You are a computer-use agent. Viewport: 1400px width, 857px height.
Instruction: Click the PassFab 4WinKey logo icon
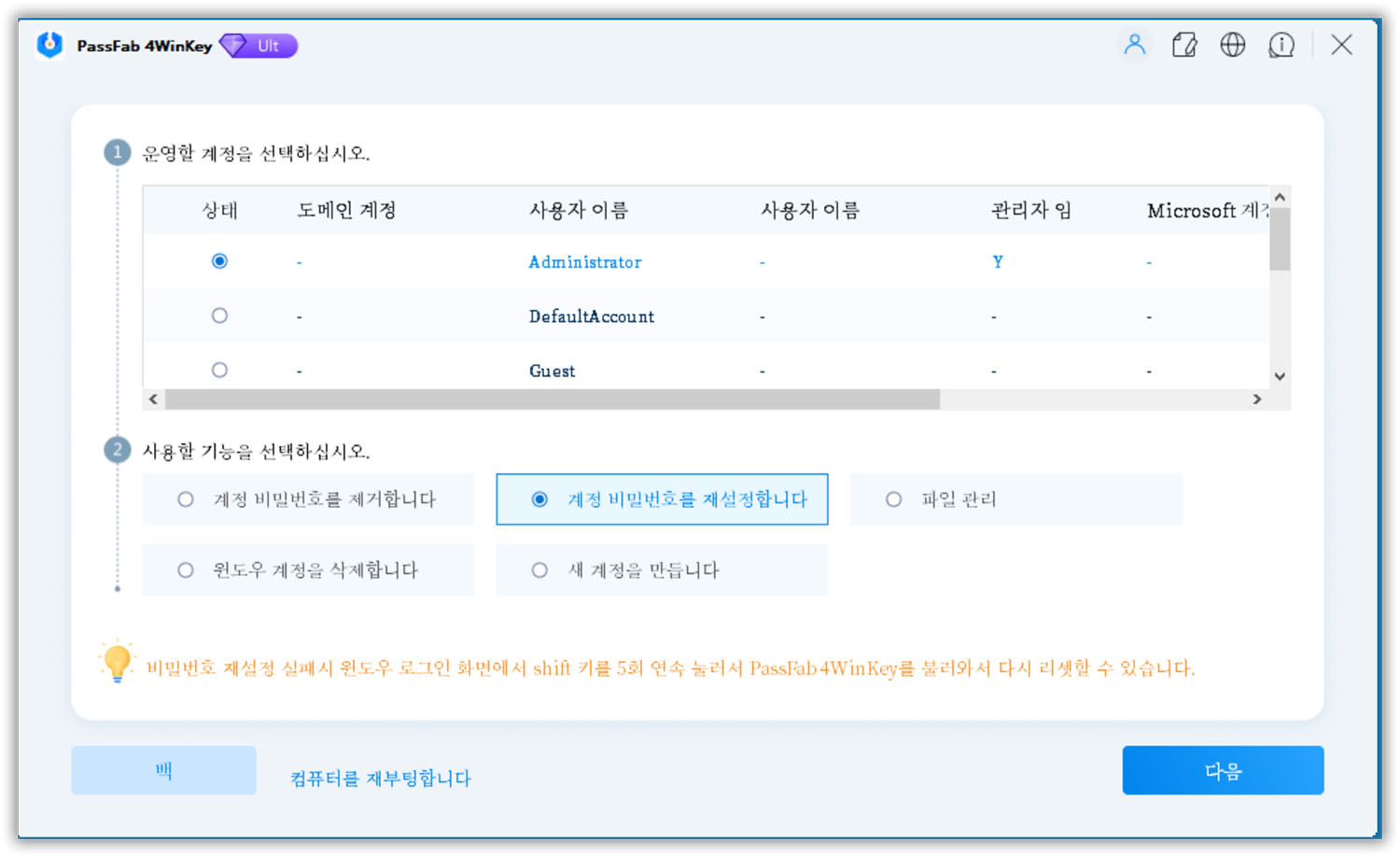[48, 44]
